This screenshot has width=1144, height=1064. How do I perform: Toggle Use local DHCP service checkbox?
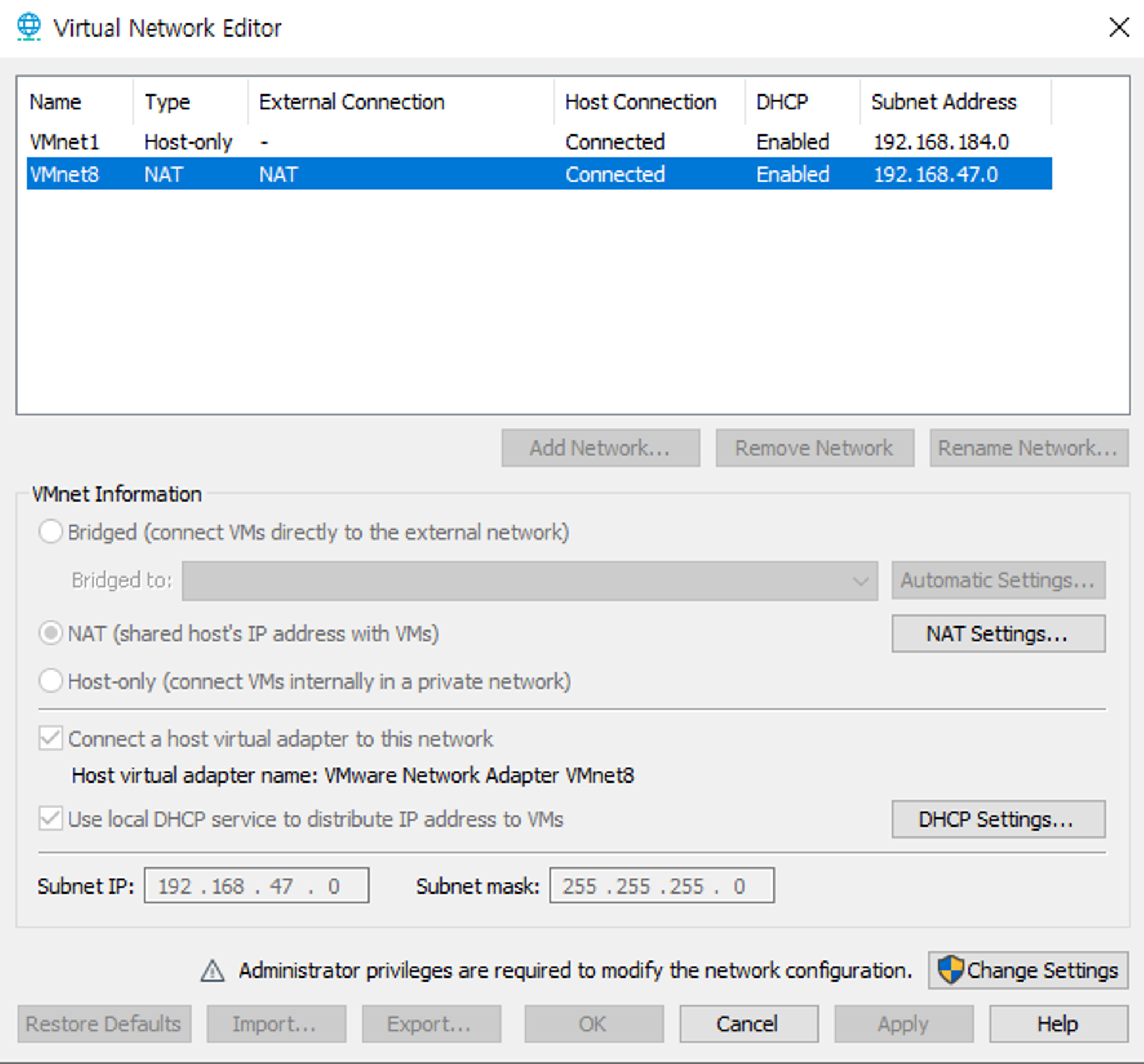click(51, 819)
